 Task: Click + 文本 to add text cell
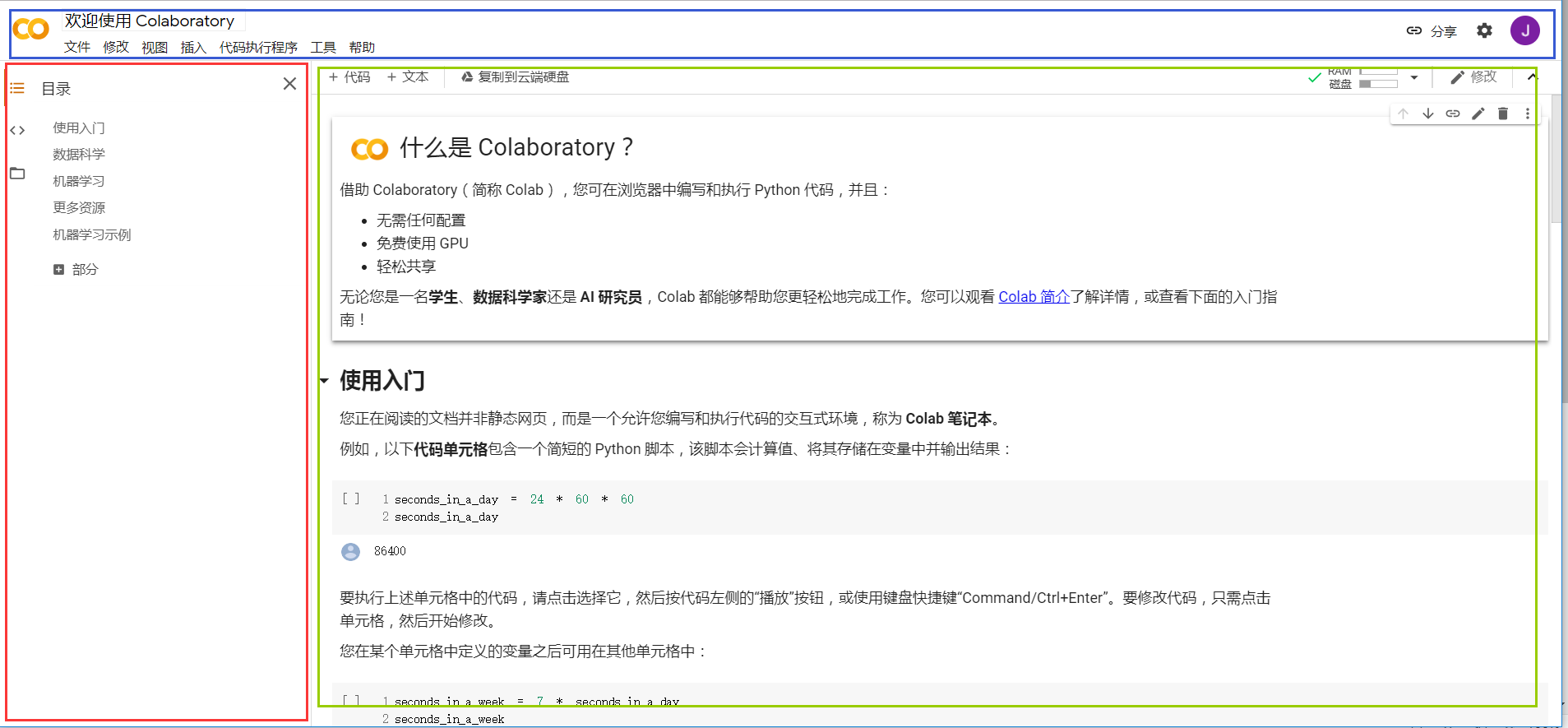(x=408, y=77)
